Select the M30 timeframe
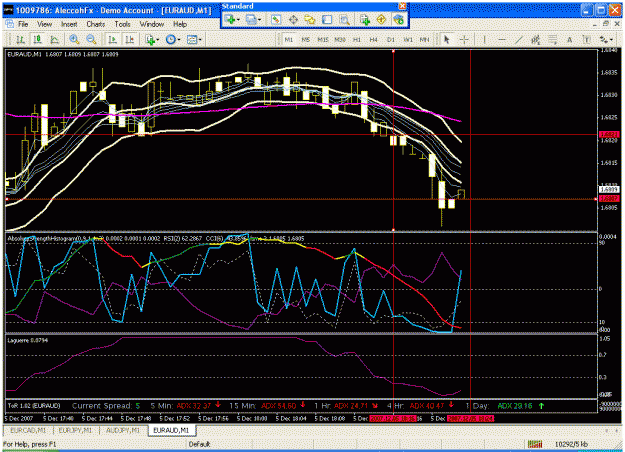This screenshot has height=452, width=625. coord(340,39)
